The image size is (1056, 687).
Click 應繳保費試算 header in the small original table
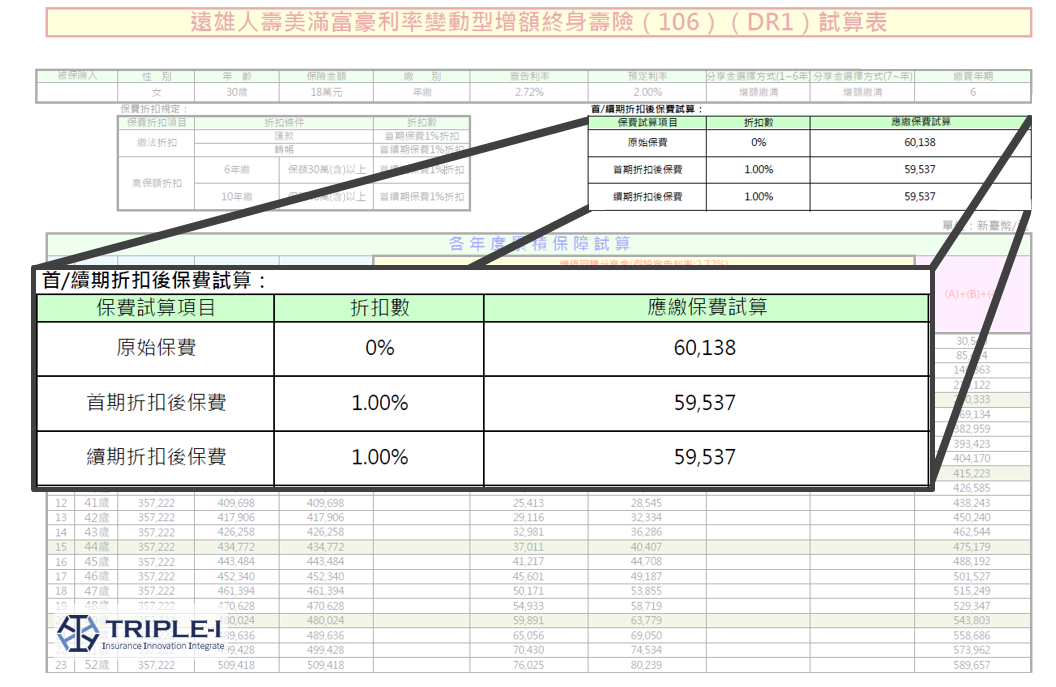[x=920, y=122]
